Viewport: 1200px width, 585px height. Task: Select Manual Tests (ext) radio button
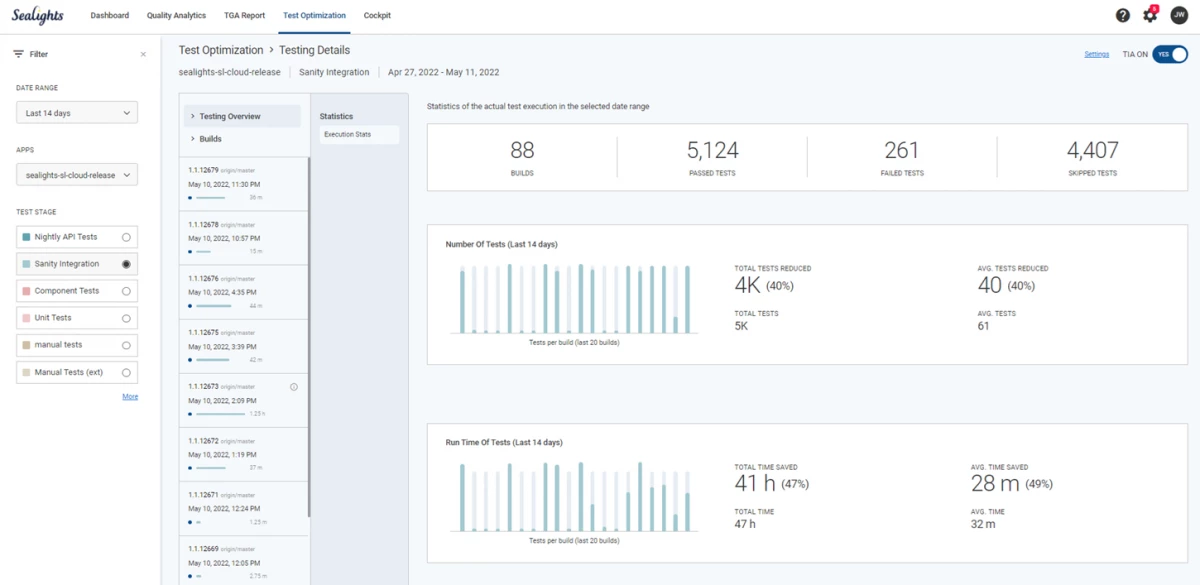pos(126,372)
